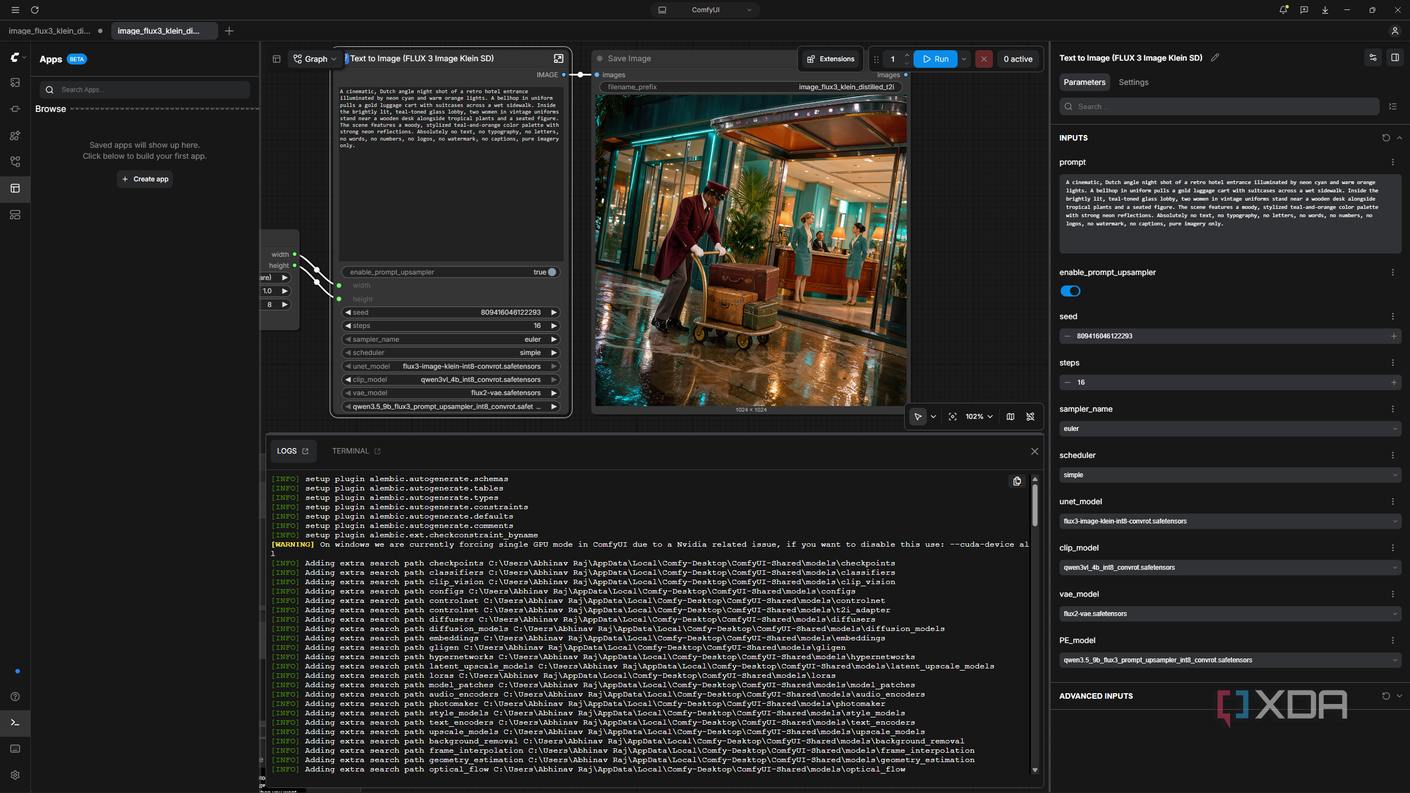Click the Search Apps input field
The height and width of the screenshot is (793, 1410).
[145, 90]
